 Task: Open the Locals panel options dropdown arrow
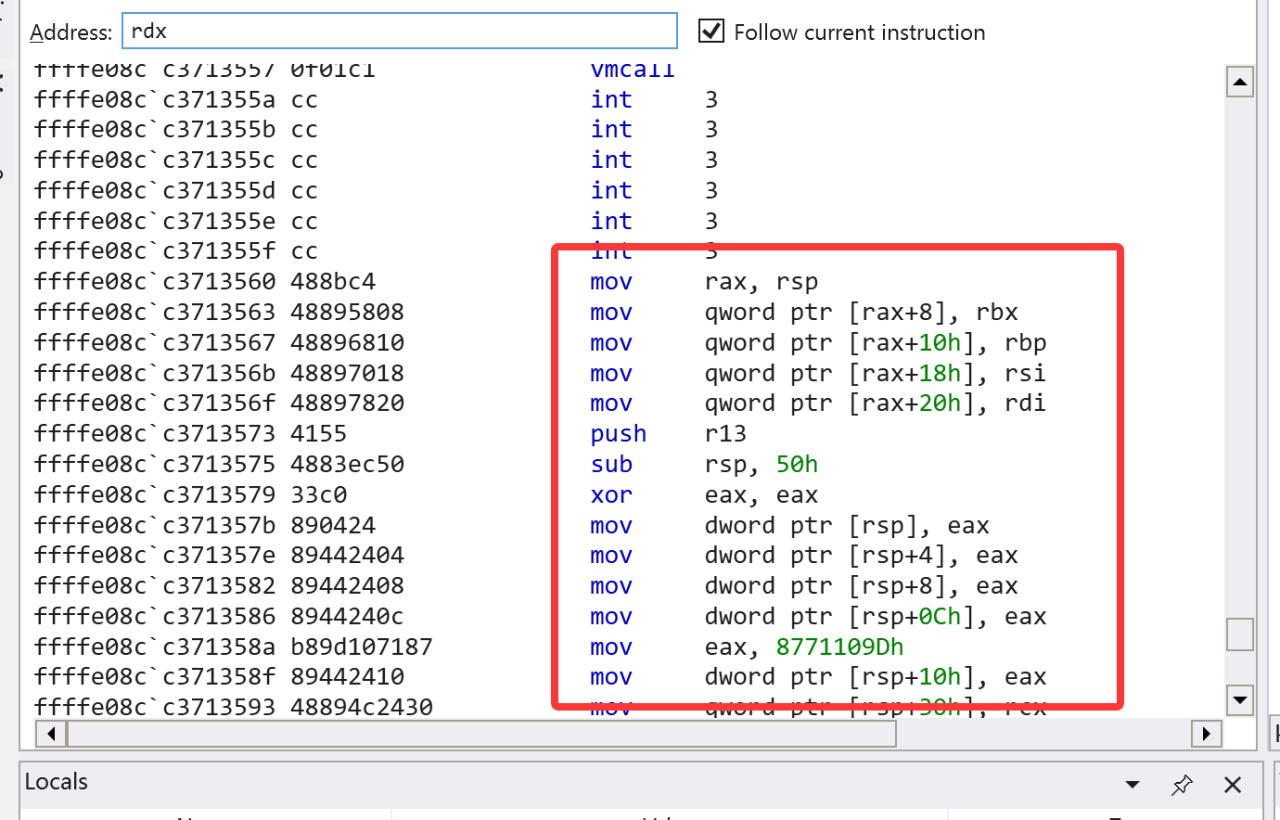(x=1132, y=785)
